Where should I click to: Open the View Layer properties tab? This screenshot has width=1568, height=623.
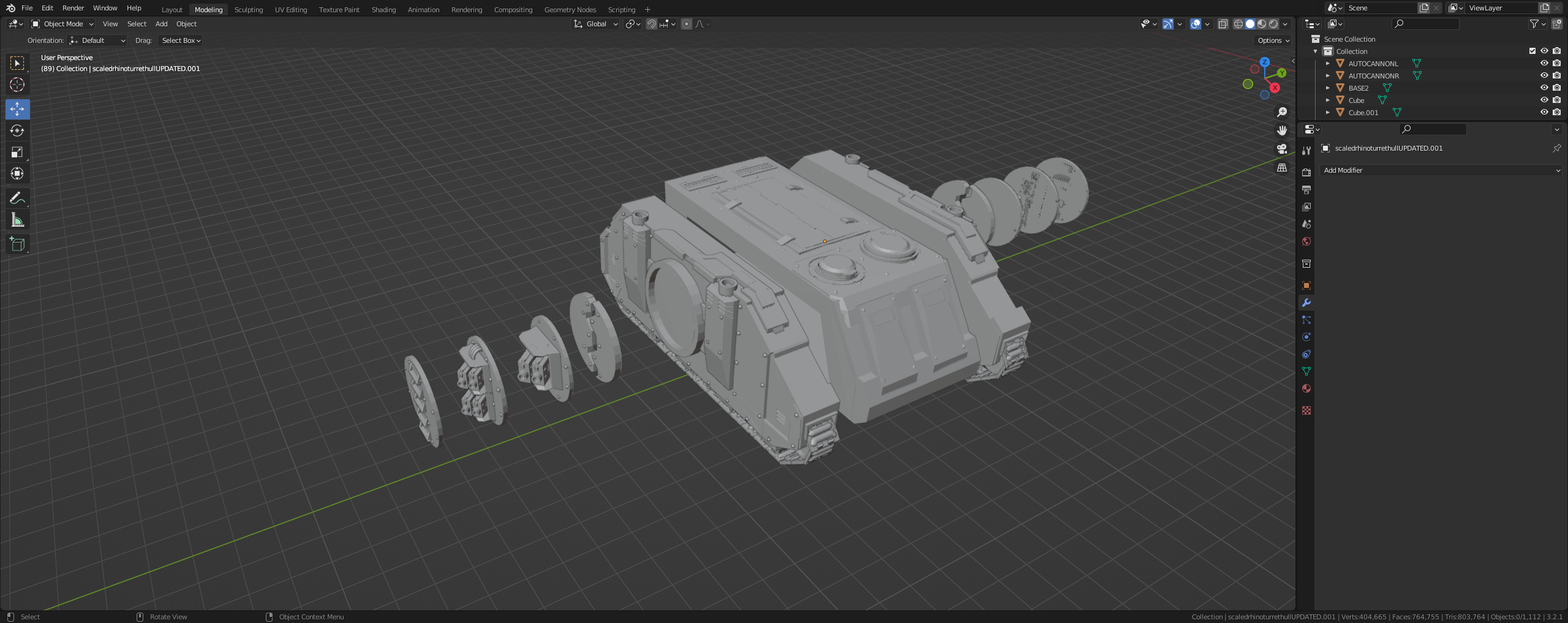(1306, 207)
